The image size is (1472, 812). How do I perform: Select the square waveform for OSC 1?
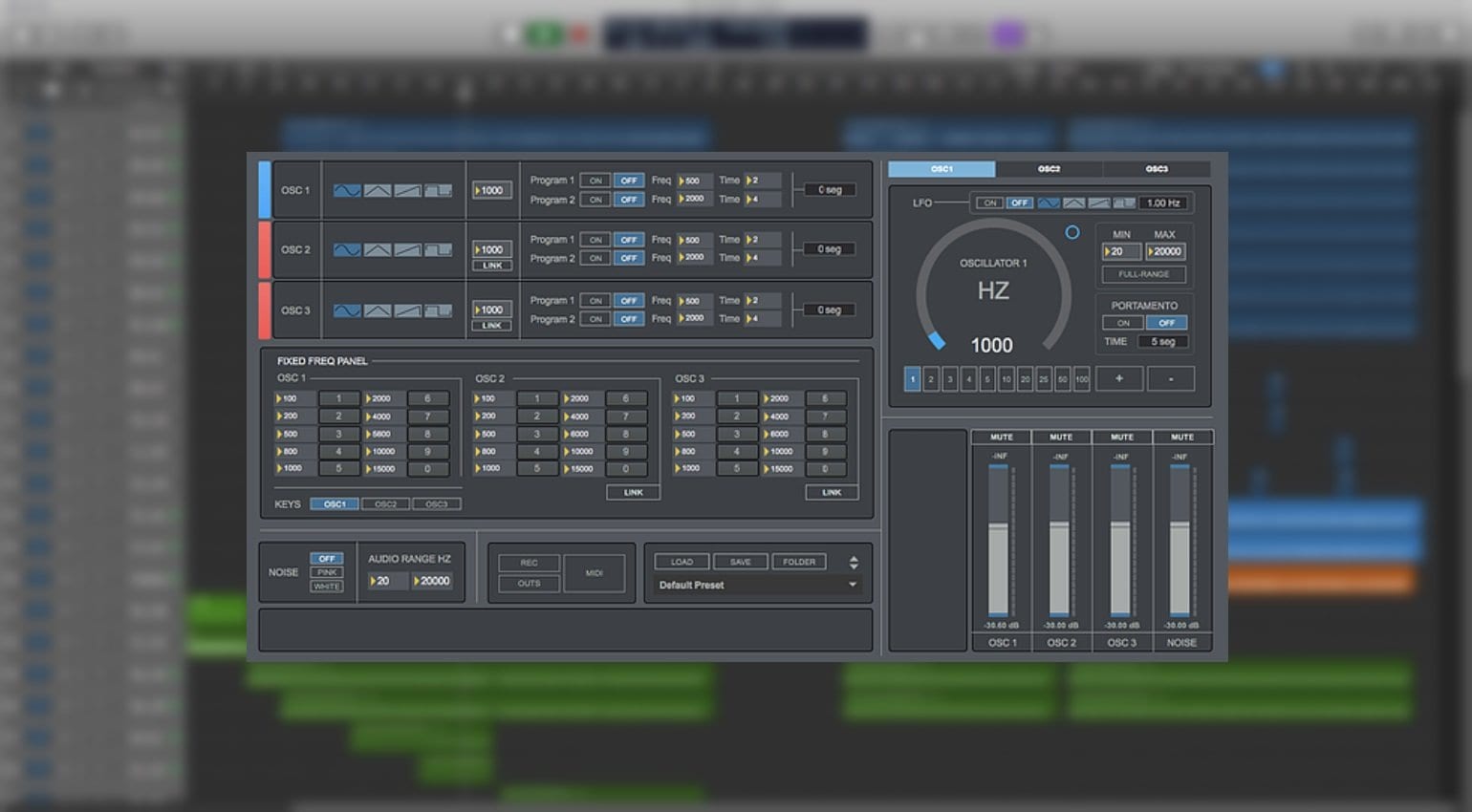pyautogui.click(x=438, y=190)
